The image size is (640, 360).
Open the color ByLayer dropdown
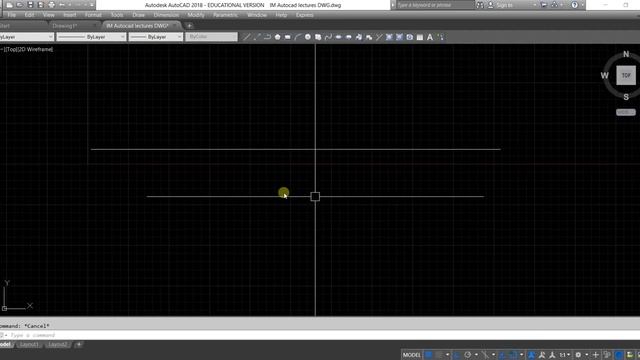[x=26, y=37]
